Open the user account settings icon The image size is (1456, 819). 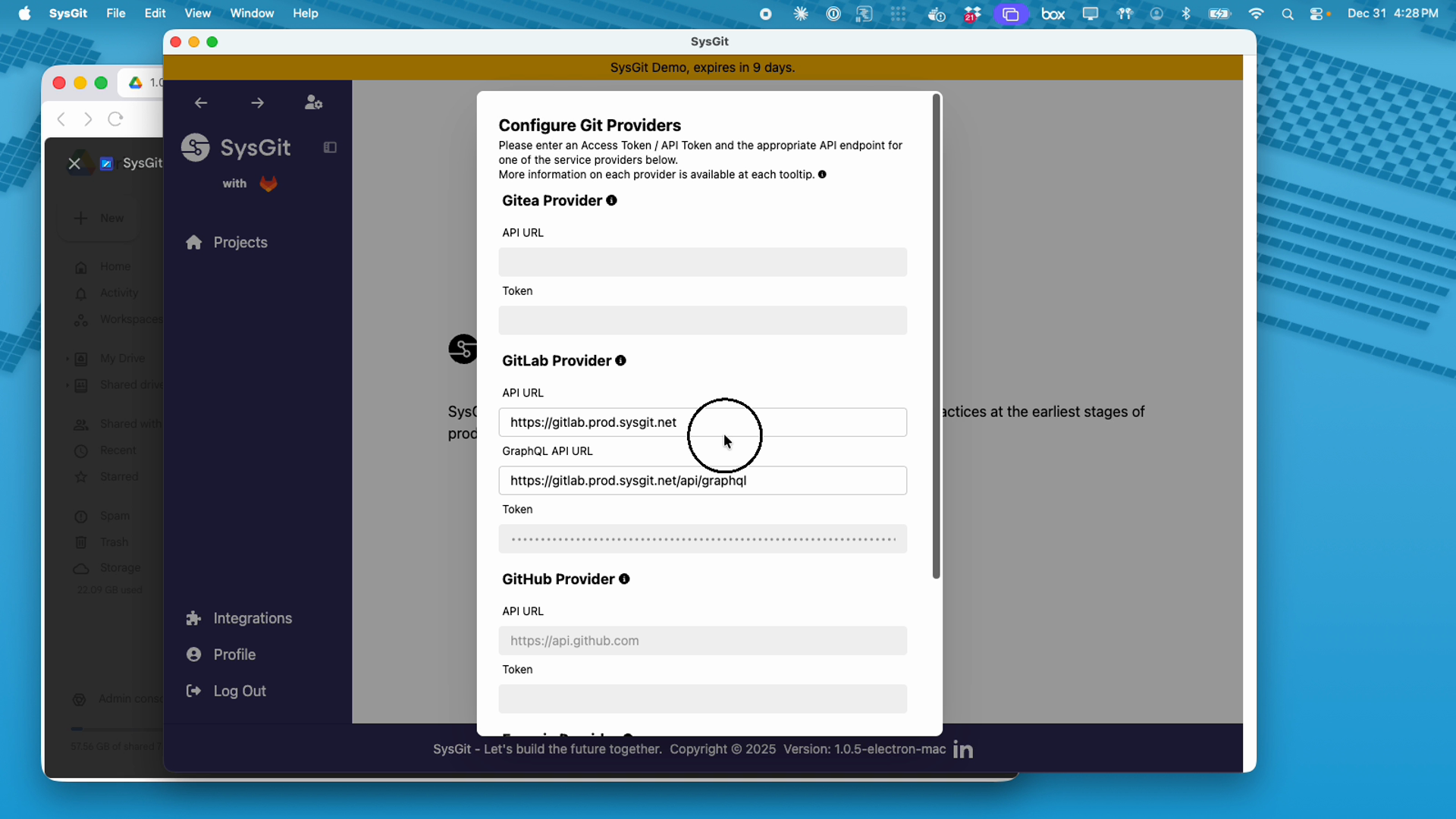[x=314, y=102]
